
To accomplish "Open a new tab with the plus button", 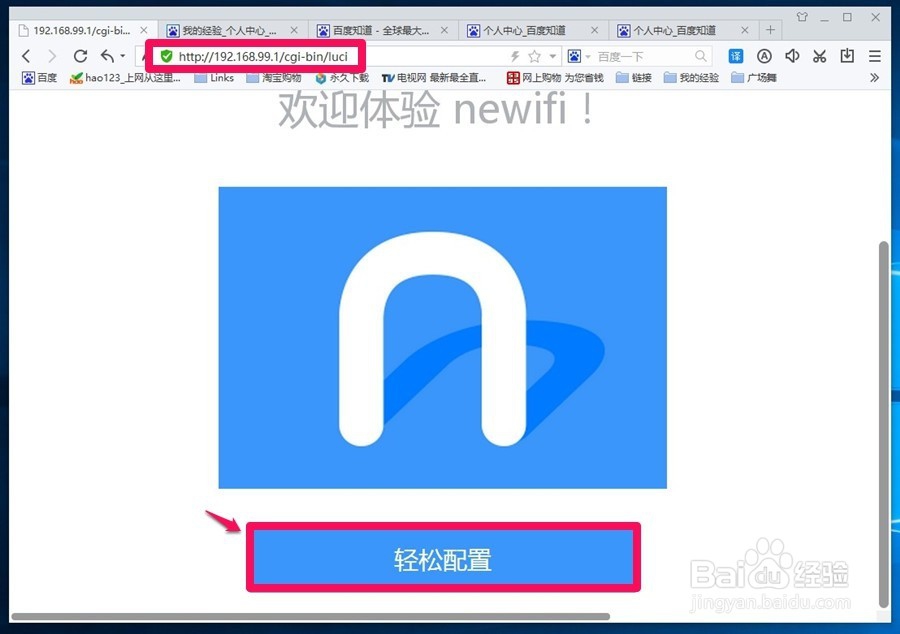I will click(x=770, y=30).
